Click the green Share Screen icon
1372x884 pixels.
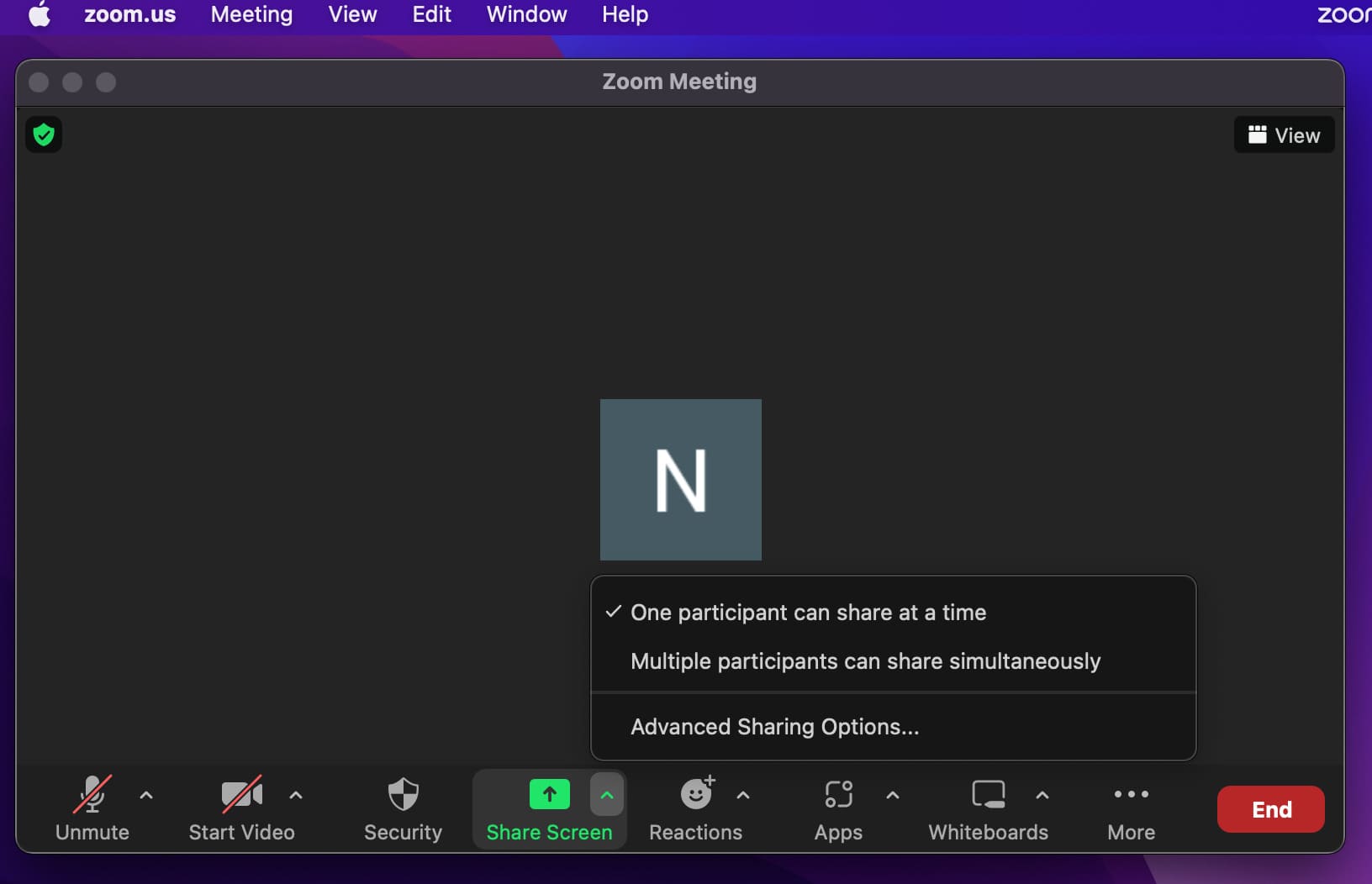(549, 794)
